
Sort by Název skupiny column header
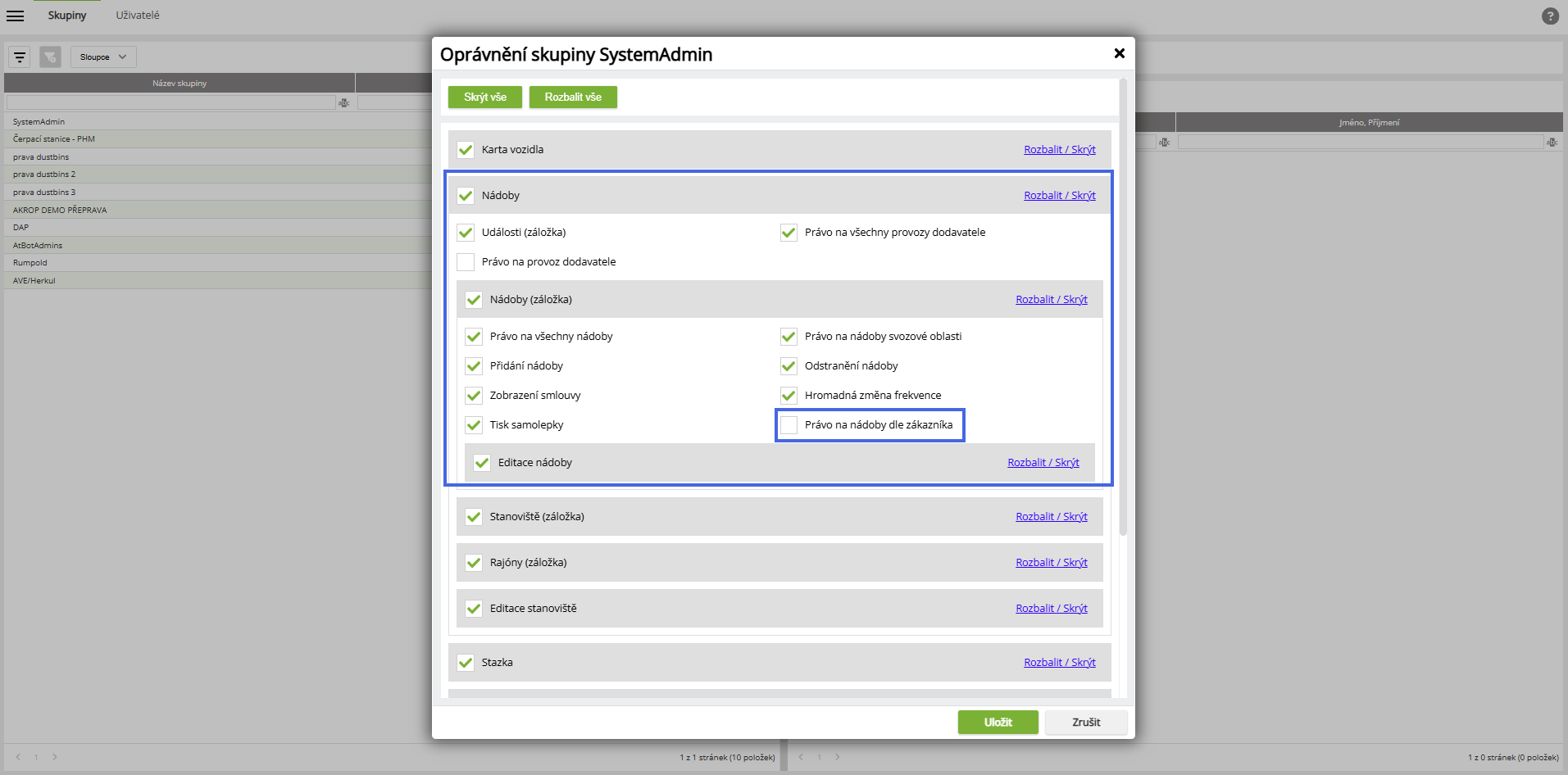(x=180, y=83)
